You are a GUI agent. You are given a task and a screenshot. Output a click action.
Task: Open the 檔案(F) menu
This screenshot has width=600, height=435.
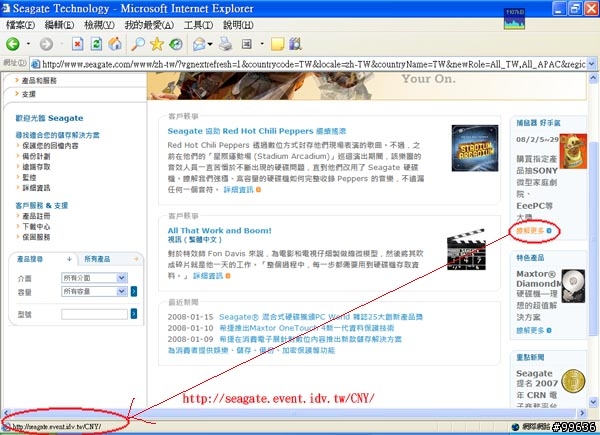(x=20, y=25)
